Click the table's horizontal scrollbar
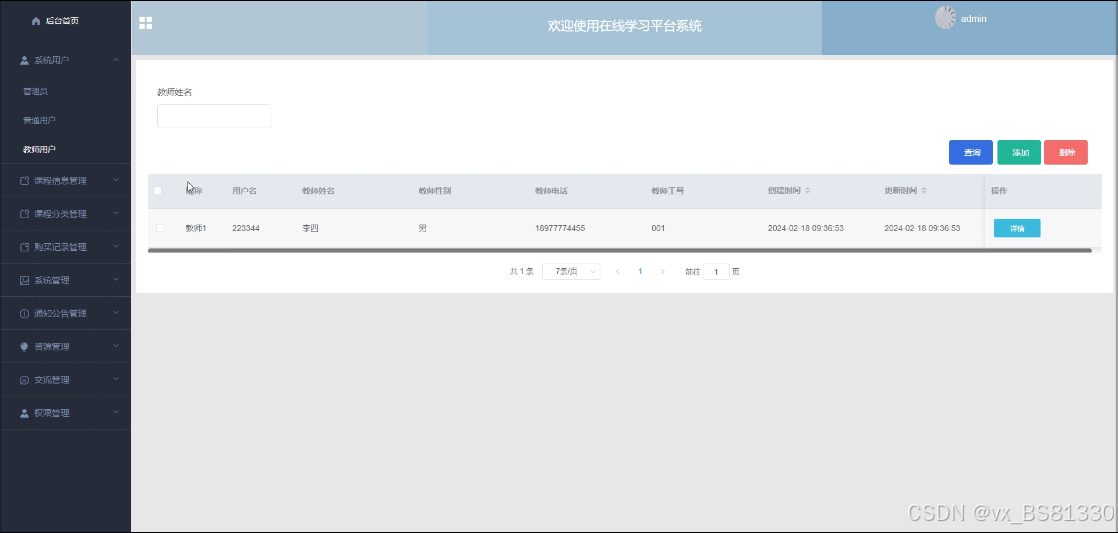The height and width of the screenshot is (533, 1118). tap(620, 250)
